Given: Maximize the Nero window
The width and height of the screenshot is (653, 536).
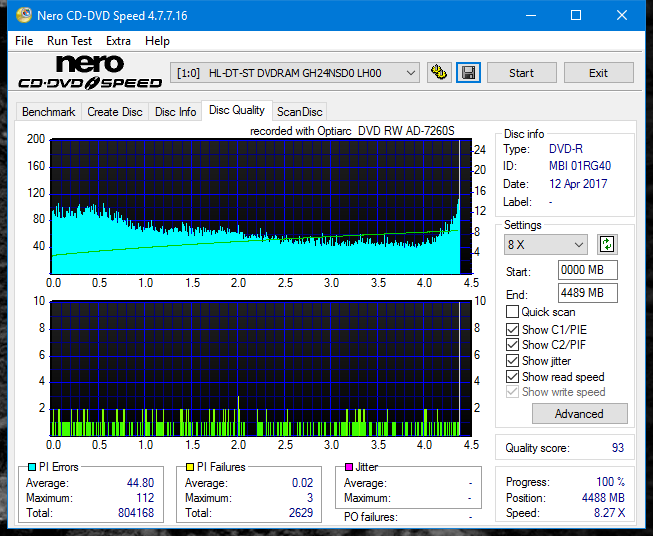Looking at the screenshot, I should 576,15.
